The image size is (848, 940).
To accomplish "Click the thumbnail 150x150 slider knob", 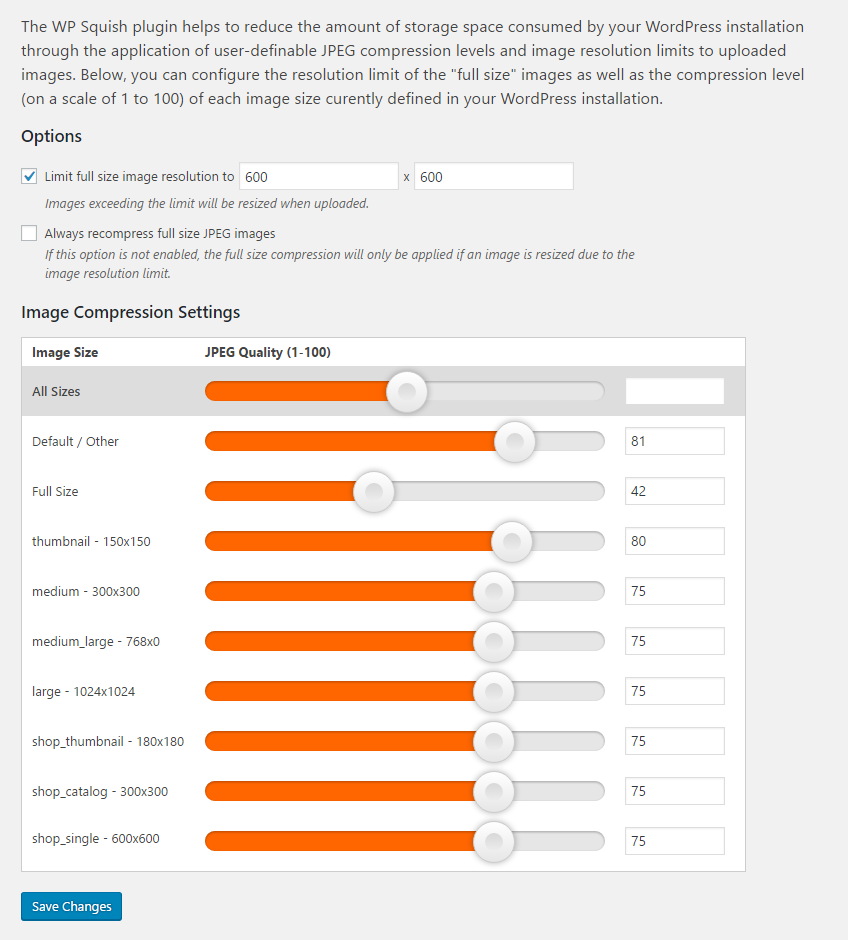I will tap(512, 541).
